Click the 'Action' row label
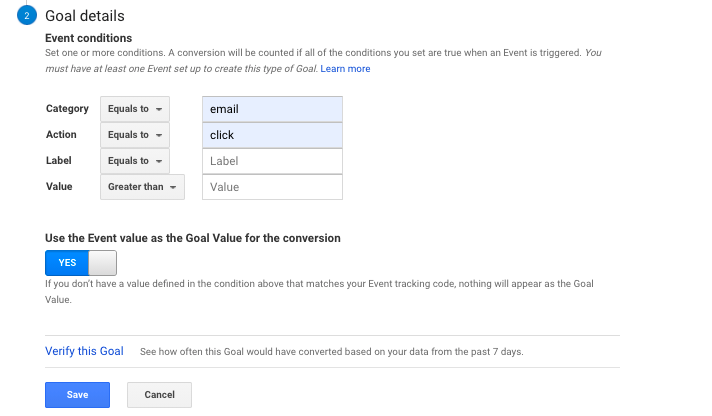Viewport: 712px width, 416px height. pyautogui.click(x=61, y=135)
